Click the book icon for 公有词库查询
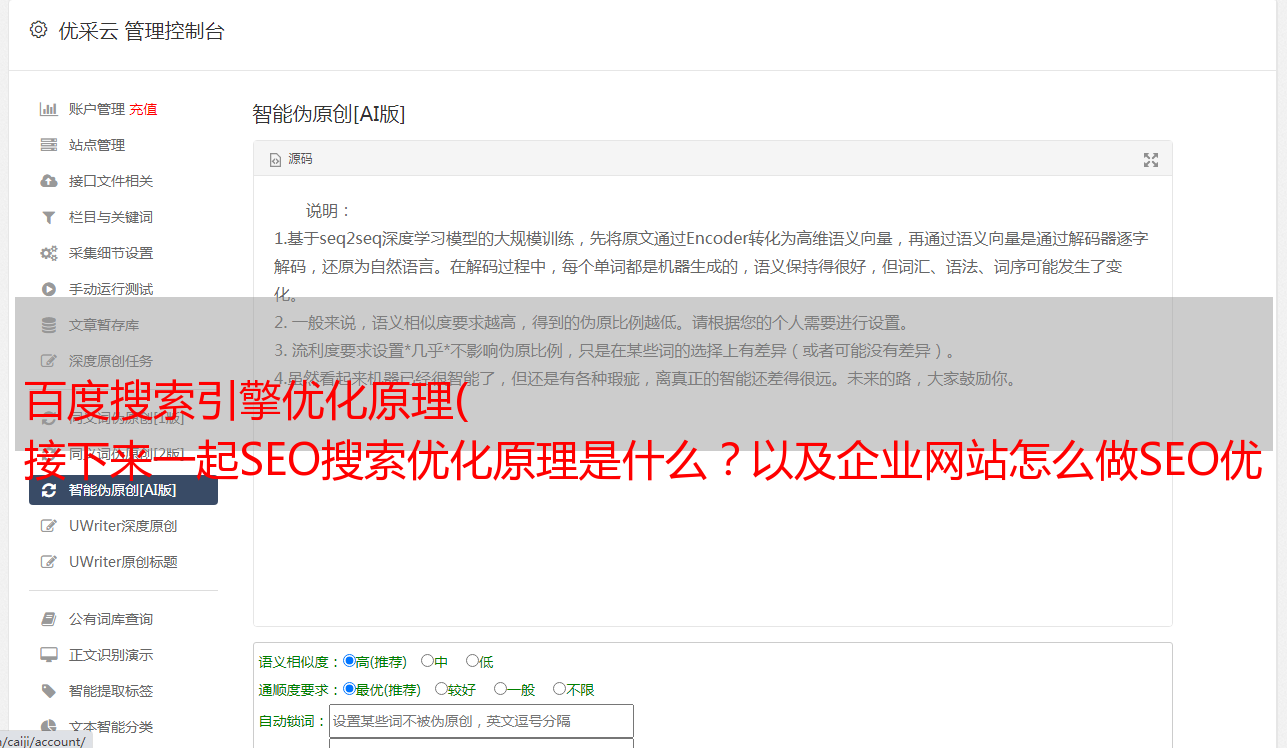Image resolution: width=1287 pixels, height=748 pixels. pos(48,619)
